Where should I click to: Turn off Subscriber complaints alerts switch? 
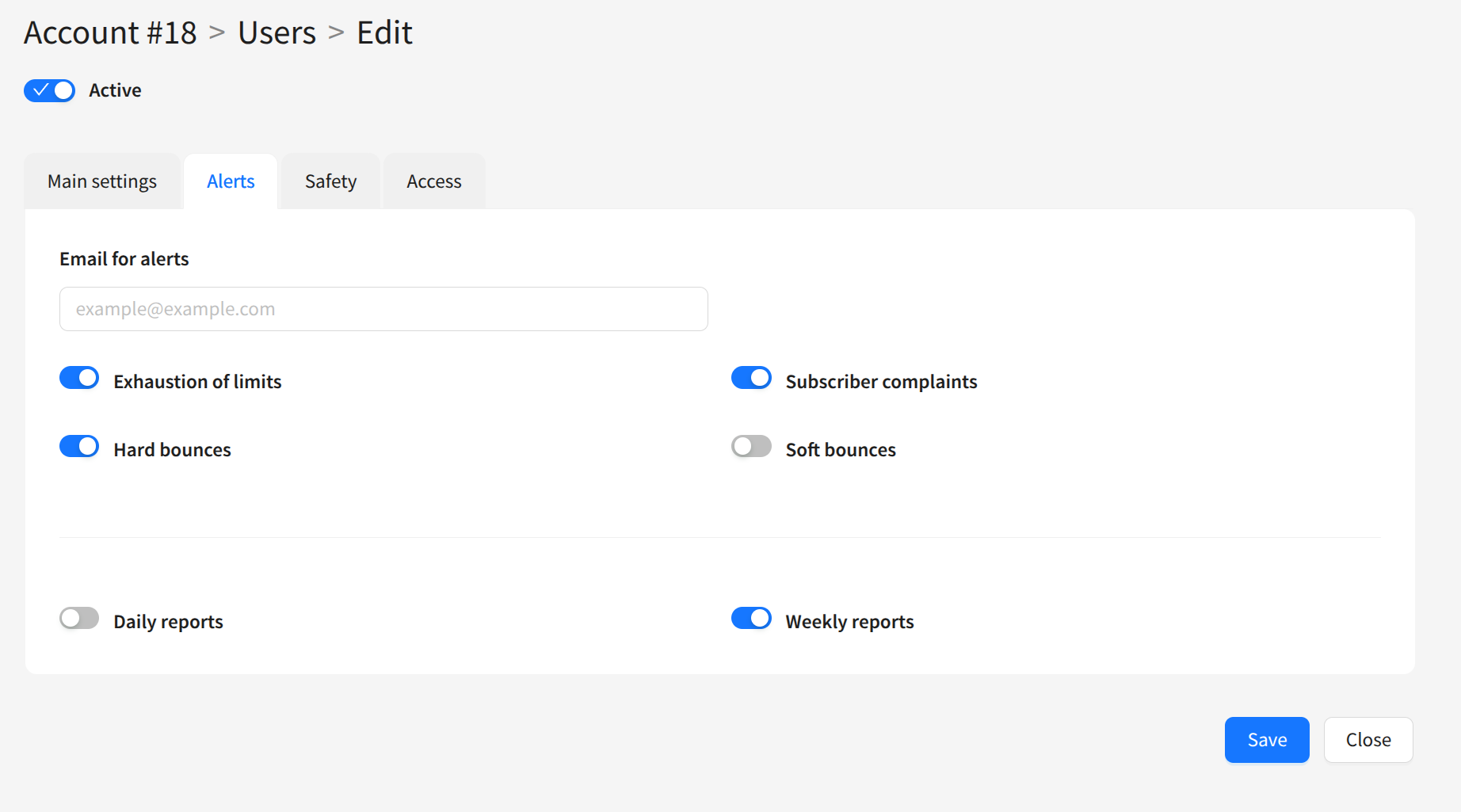coord(751,379)
